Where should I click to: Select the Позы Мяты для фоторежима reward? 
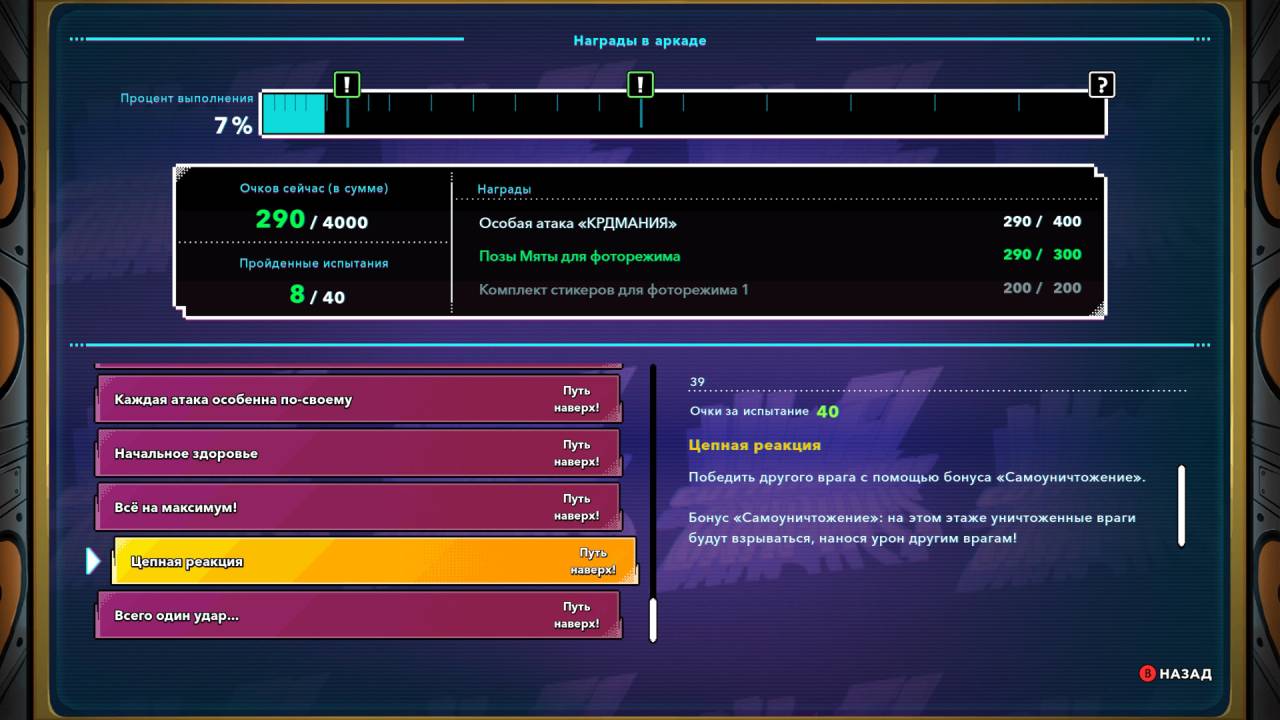(x=579, y=256)
